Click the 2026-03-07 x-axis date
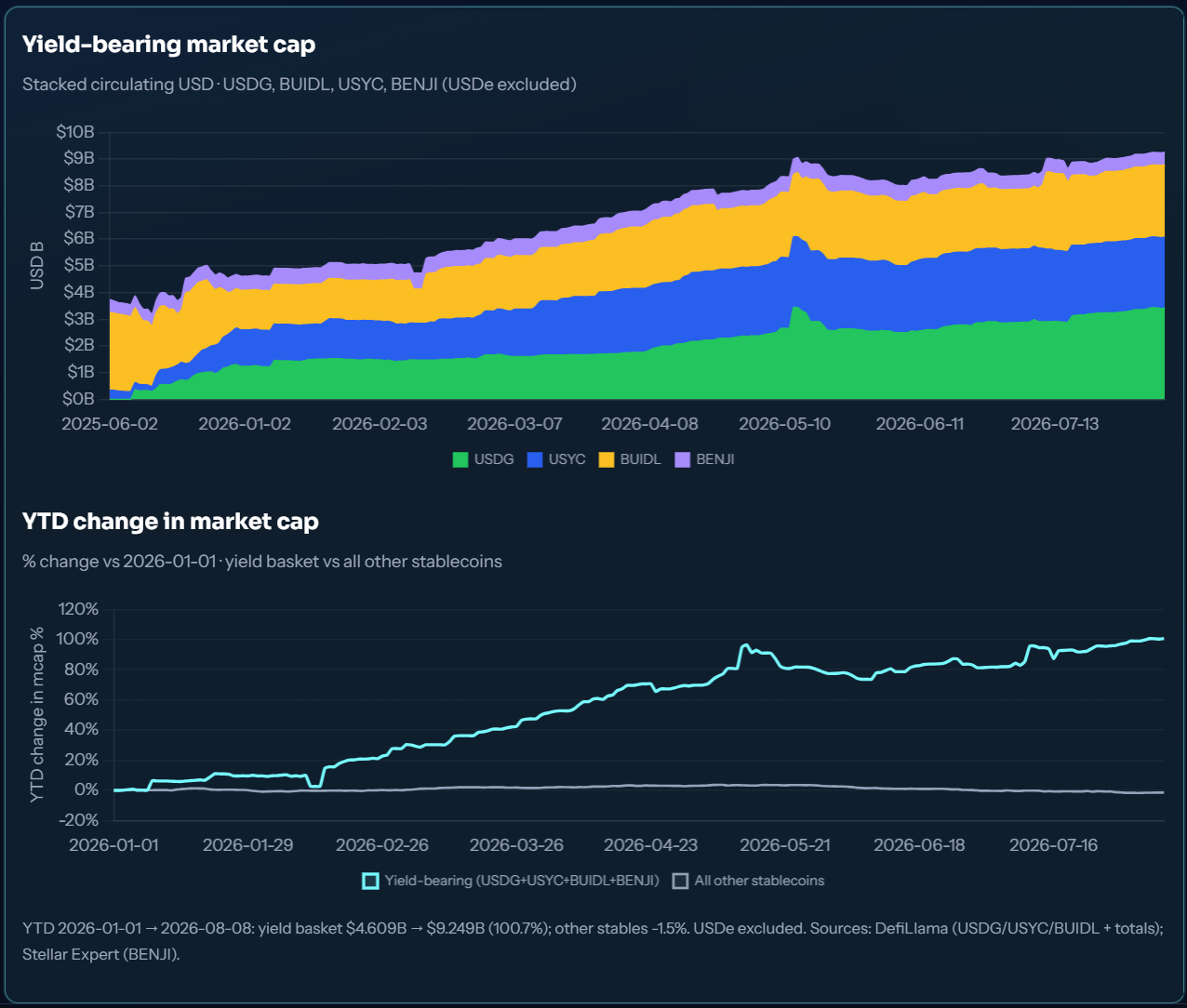Screen dimensions: 1187x1008 (x=514, y=424)
